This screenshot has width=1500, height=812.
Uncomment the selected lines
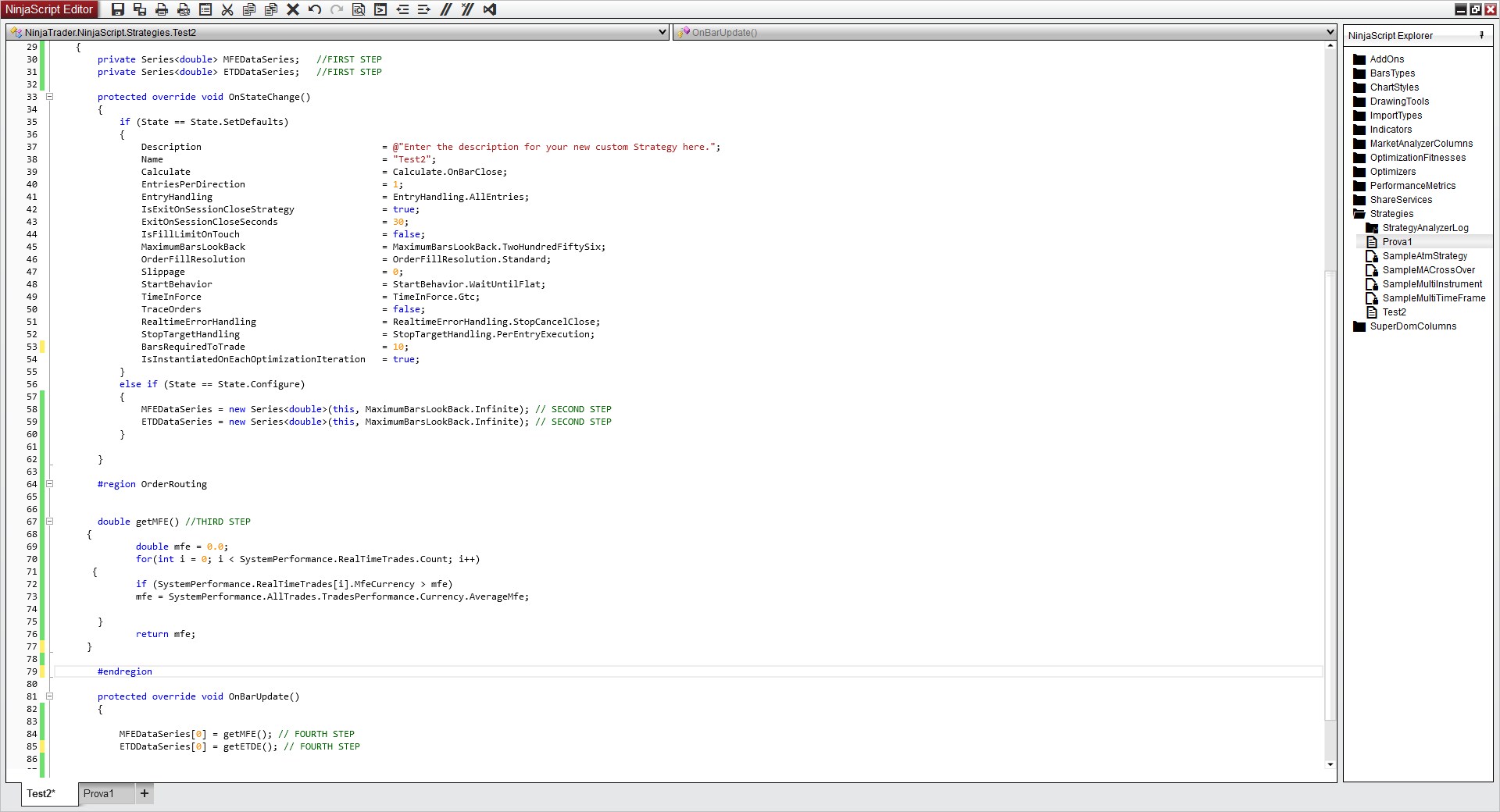pos(468,9)
